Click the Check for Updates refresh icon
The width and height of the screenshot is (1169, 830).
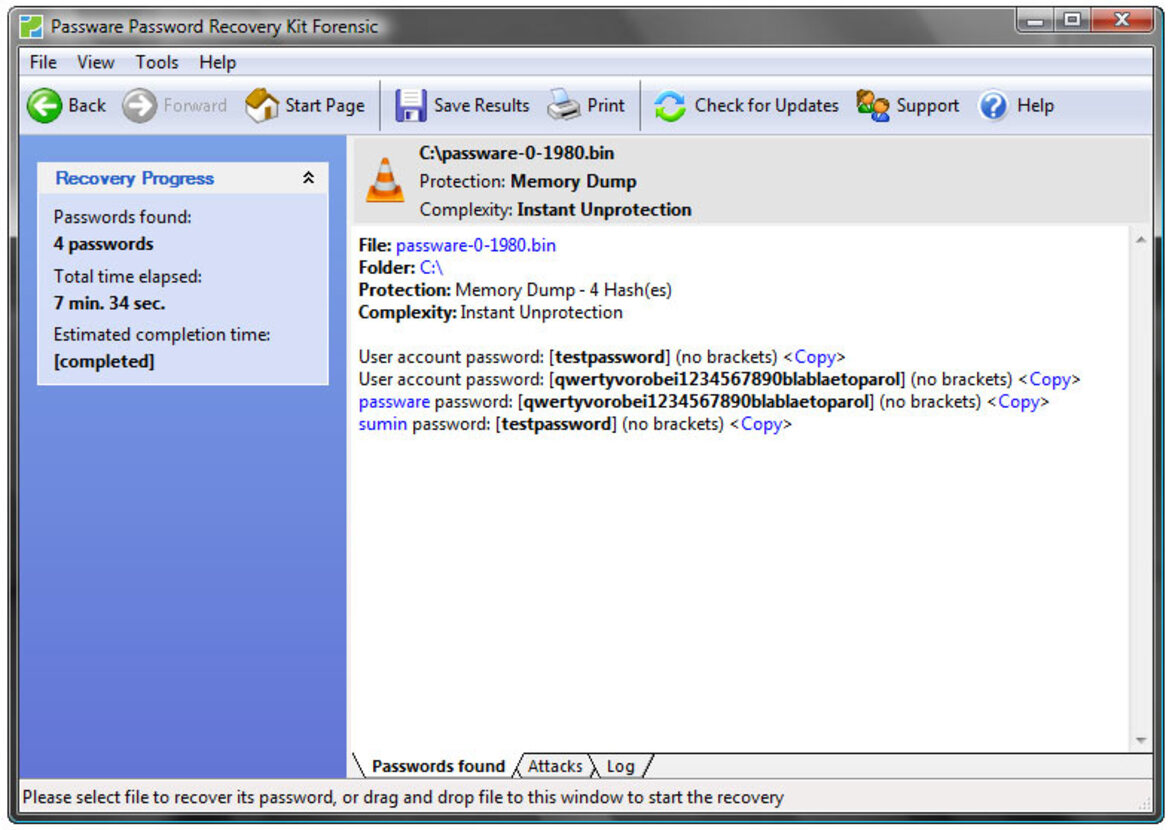pos(669,106)
